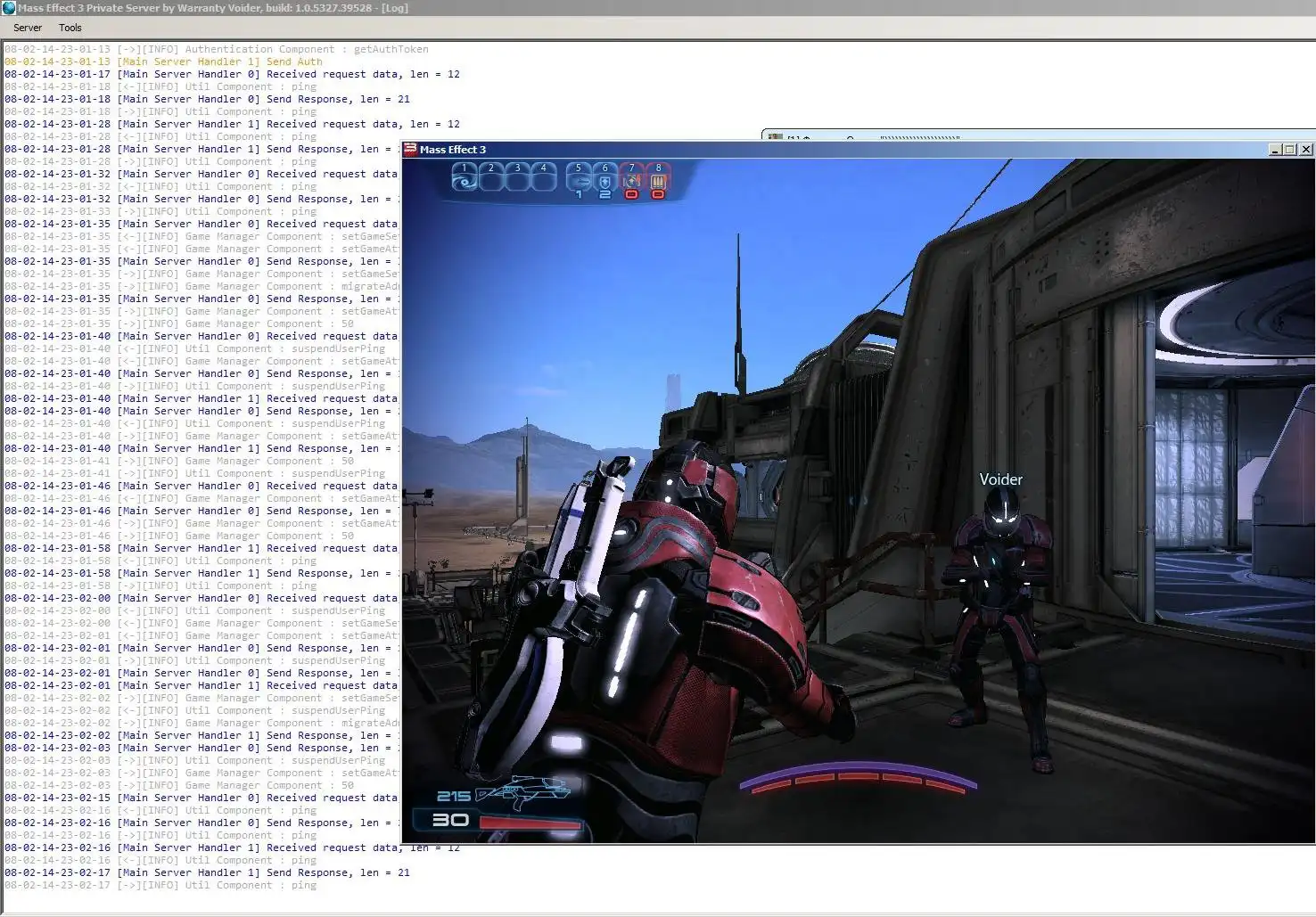1316x917 pixels.
Task: Click the rifle weapon icon in HUD
Action: click(x=524, y=791)
